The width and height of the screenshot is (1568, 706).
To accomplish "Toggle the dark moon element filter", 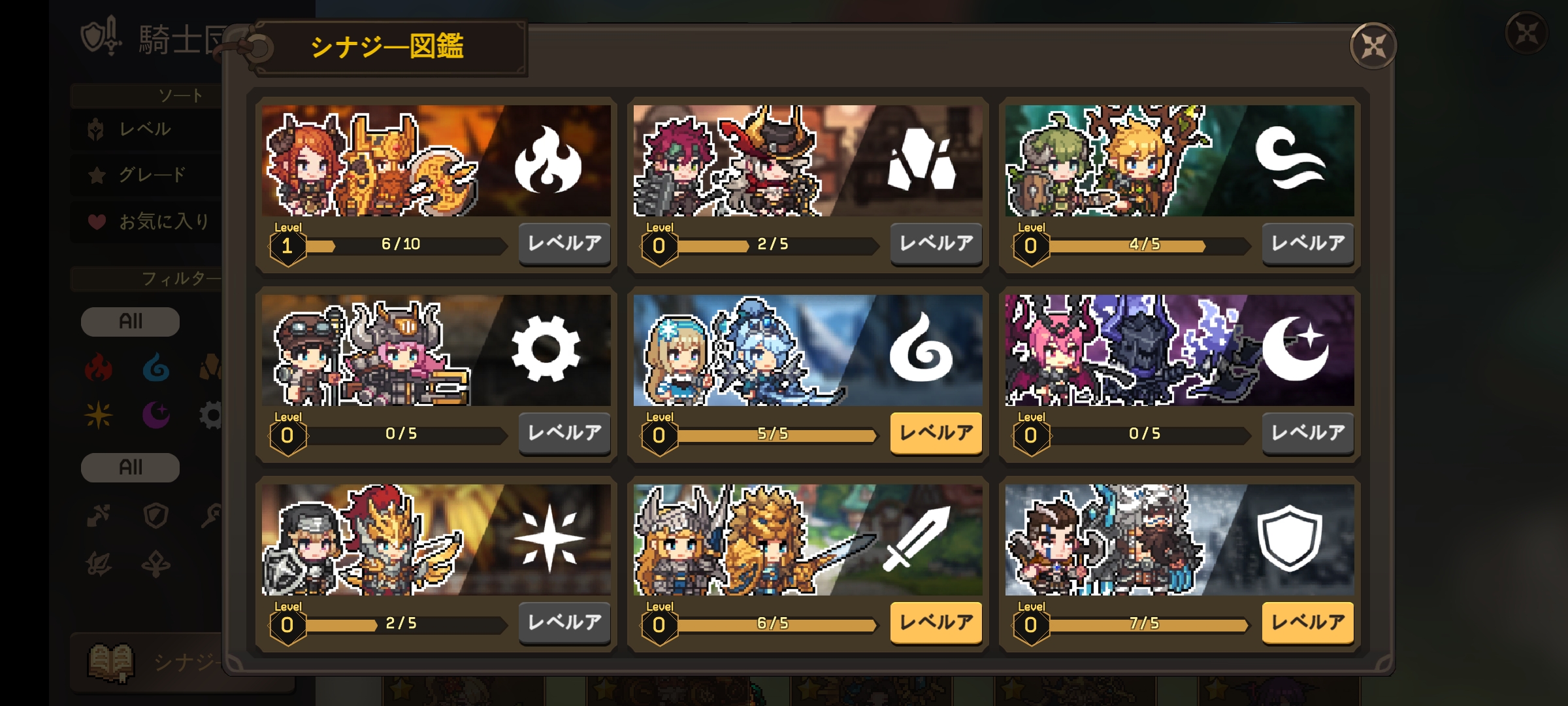I will 156,415.
